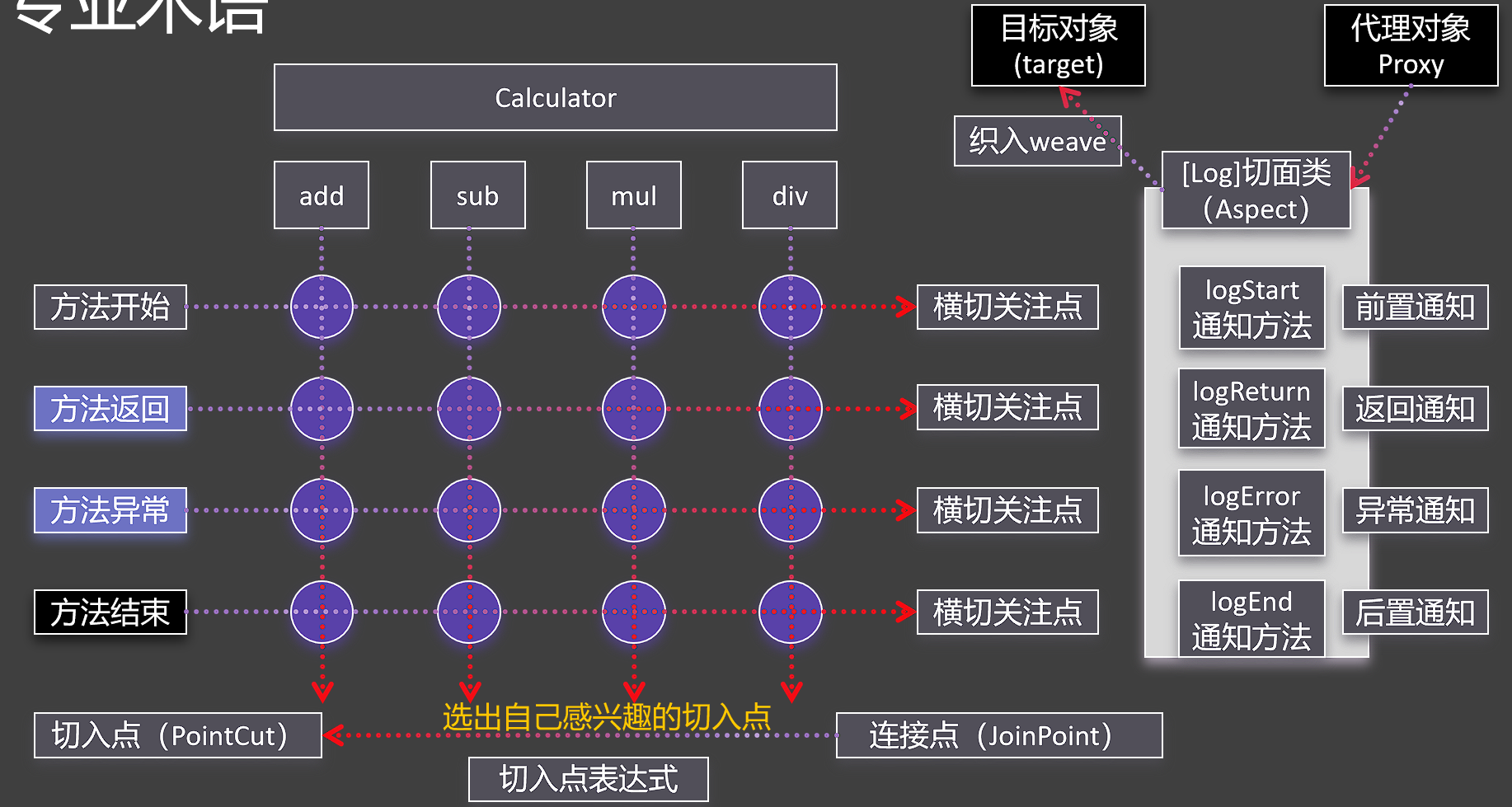This screenshot has height=807, width=1512.
Task: Select the logReturn 通知方法 box
Action: pos(1251,408)
